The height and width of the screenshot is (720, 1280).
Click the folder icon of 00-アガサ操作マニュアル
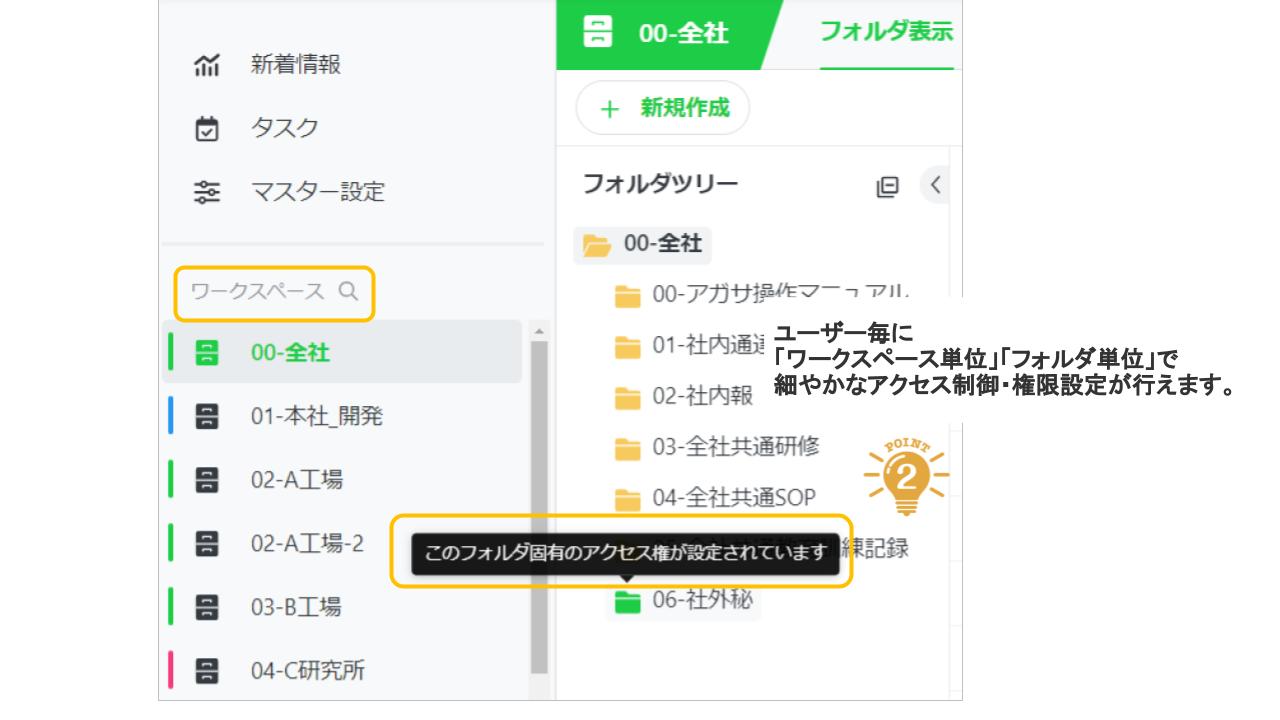tap(628, 295)
